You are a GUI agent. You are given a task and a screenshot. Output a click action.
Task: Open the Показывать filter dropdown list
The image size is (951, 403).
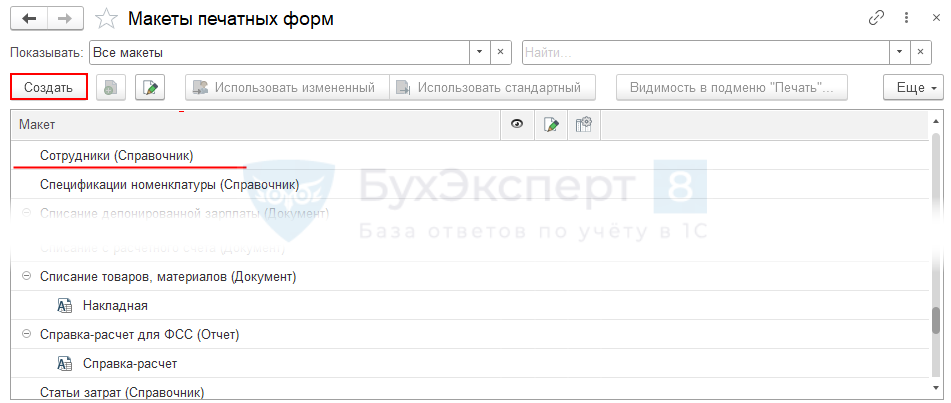(479, 51)
